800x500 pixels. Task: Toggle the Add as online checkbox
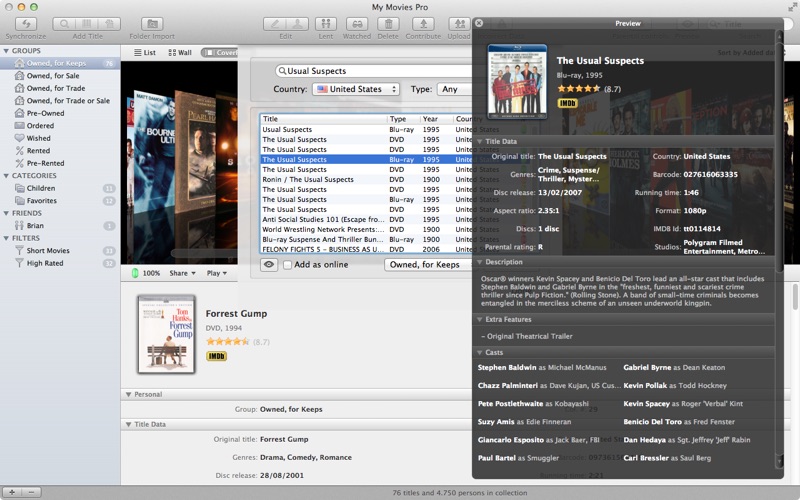point(287,265)
